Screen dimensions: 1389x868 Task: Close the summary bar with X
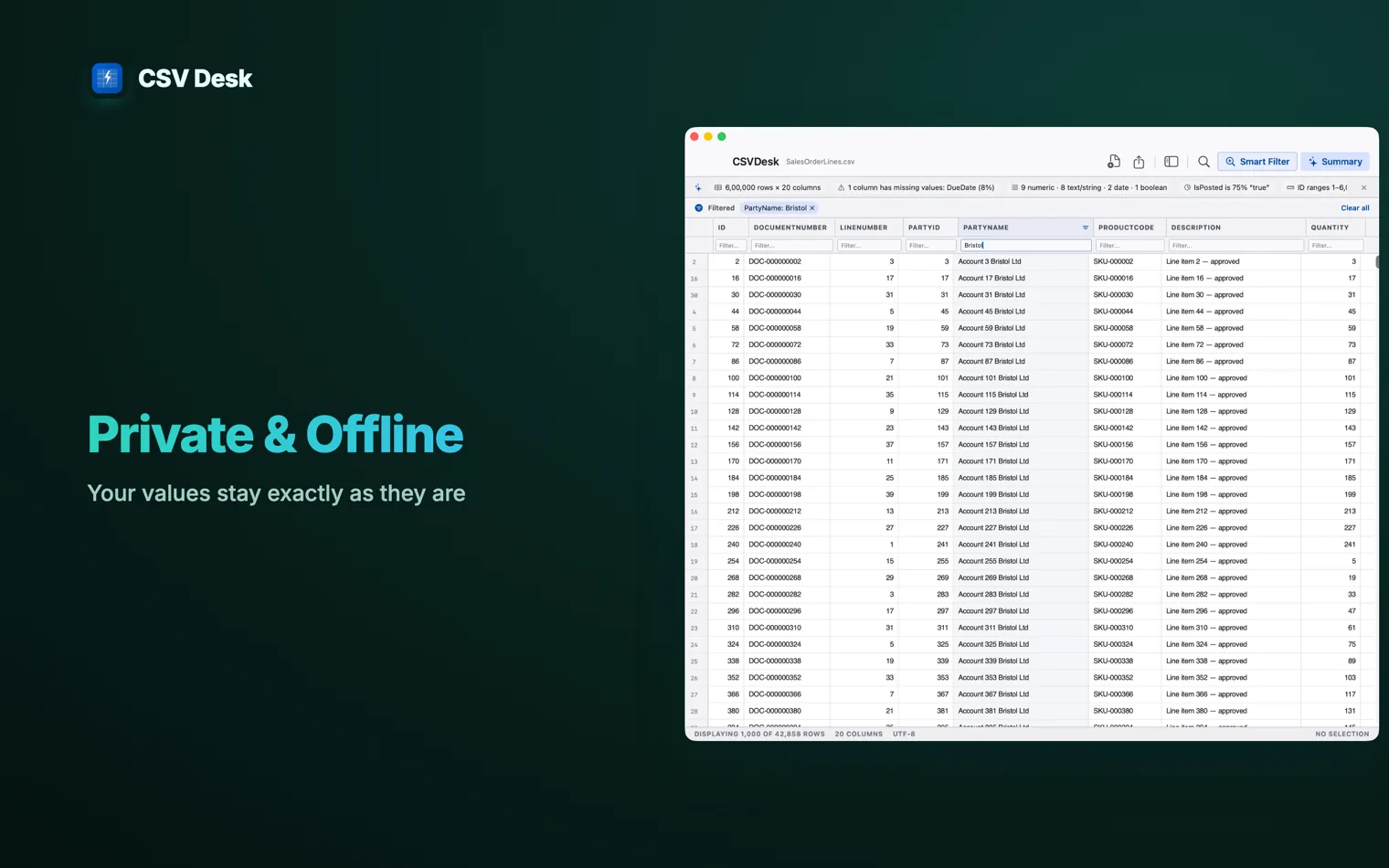[1363, 187]
